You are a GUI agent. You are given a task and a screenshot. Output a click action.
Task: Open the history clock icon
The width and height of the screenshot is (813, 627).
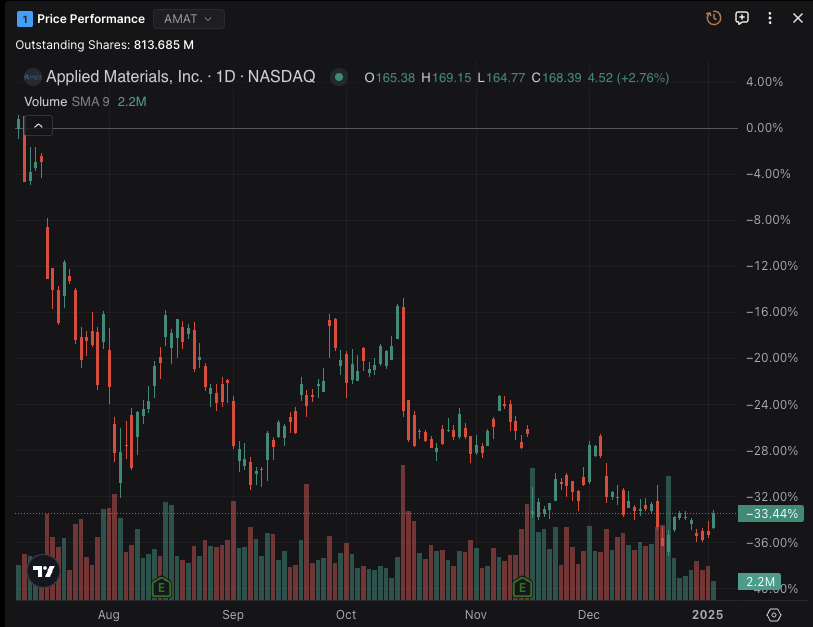(x=714, y=18)
